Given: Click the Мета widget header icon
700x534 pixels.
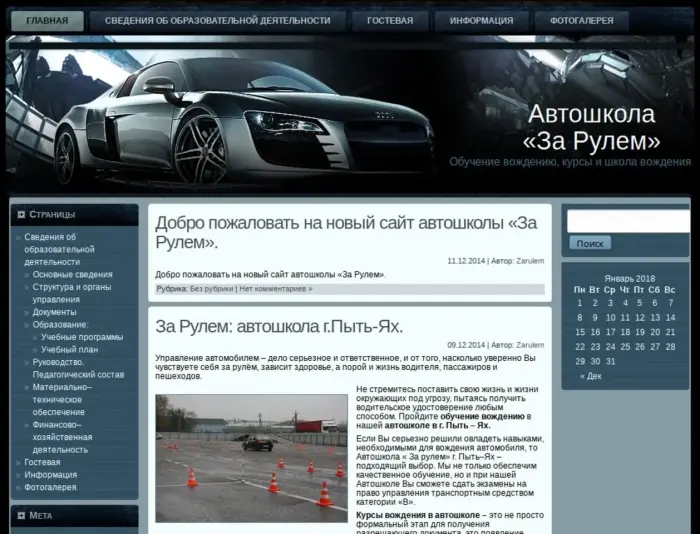Looking at the screenshot, I should (20, 516).
